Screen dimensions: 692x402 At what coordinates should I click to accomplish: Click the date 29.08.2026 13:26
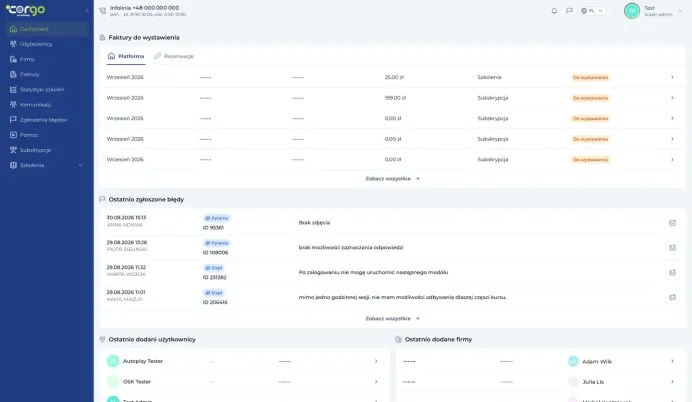[x=127, y=242]
